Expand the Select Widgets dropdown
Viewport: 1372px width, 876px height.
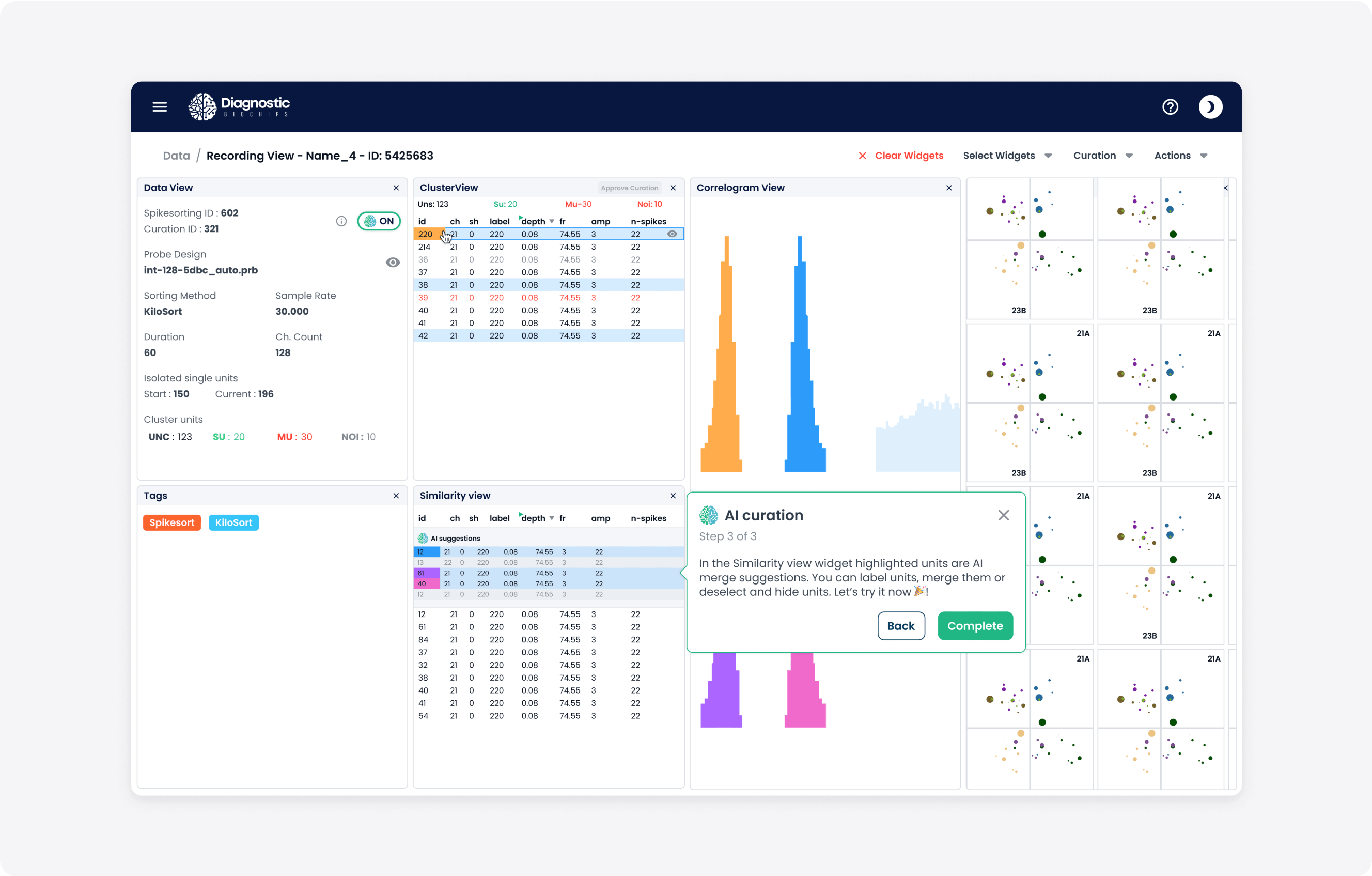[1007, 156]
